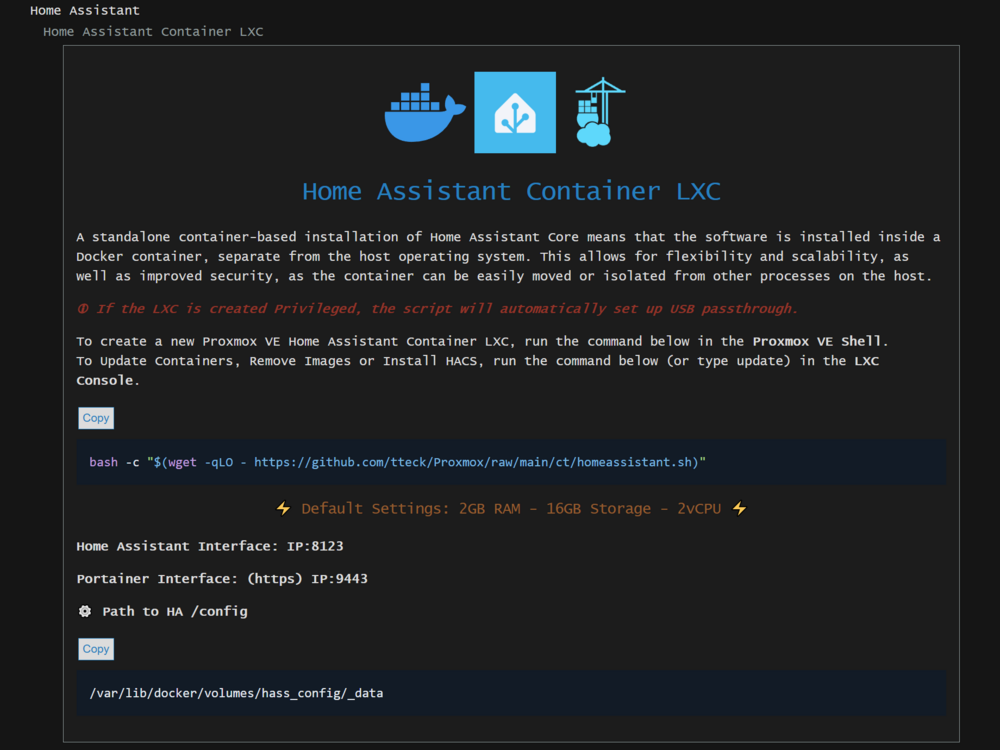Click the Home Assistant house logo
The image size is (1000, 750).
tap(515, 113)
